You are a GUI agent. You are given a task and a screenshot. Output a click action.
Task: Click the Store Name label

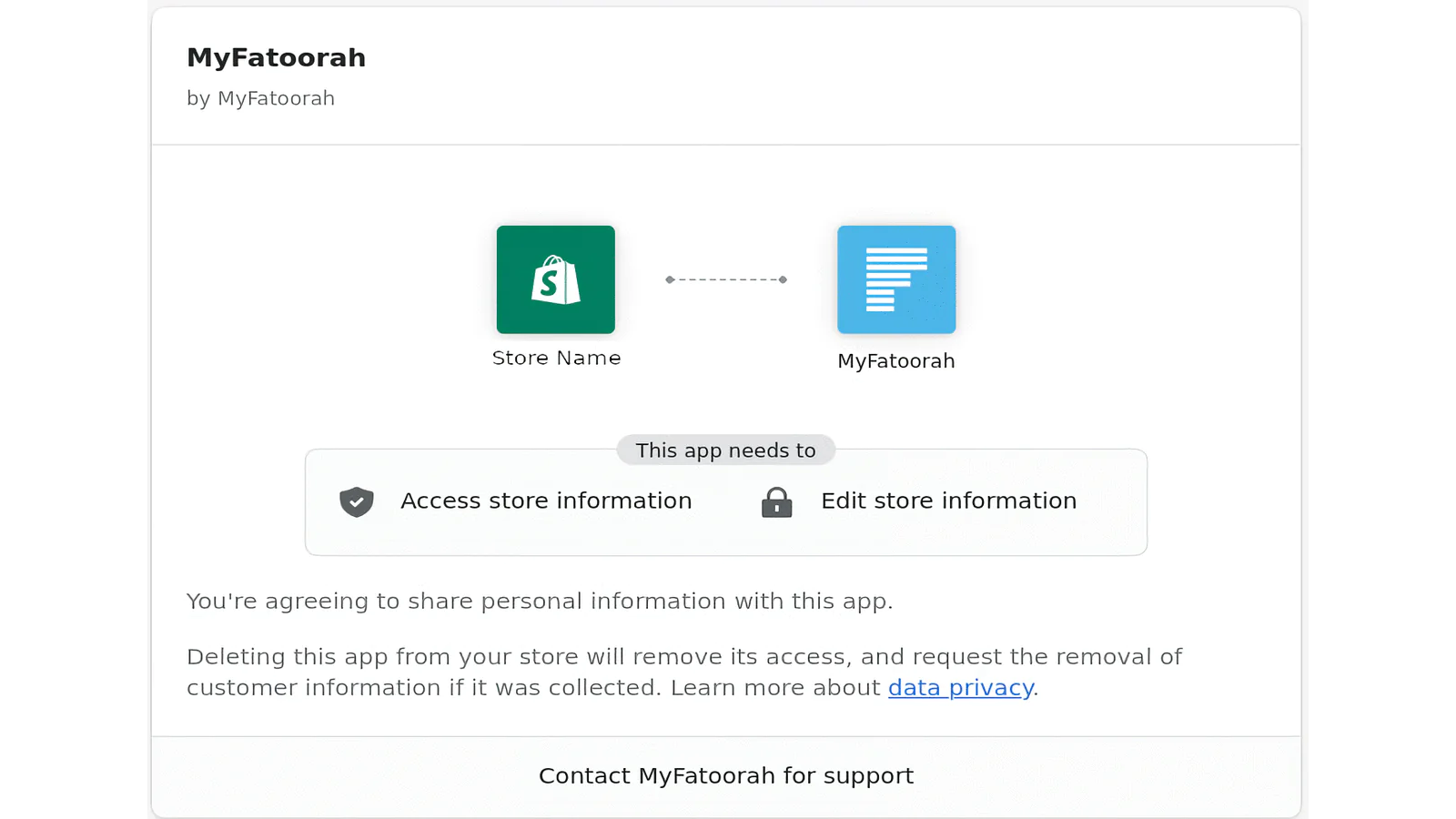[556, 359]
